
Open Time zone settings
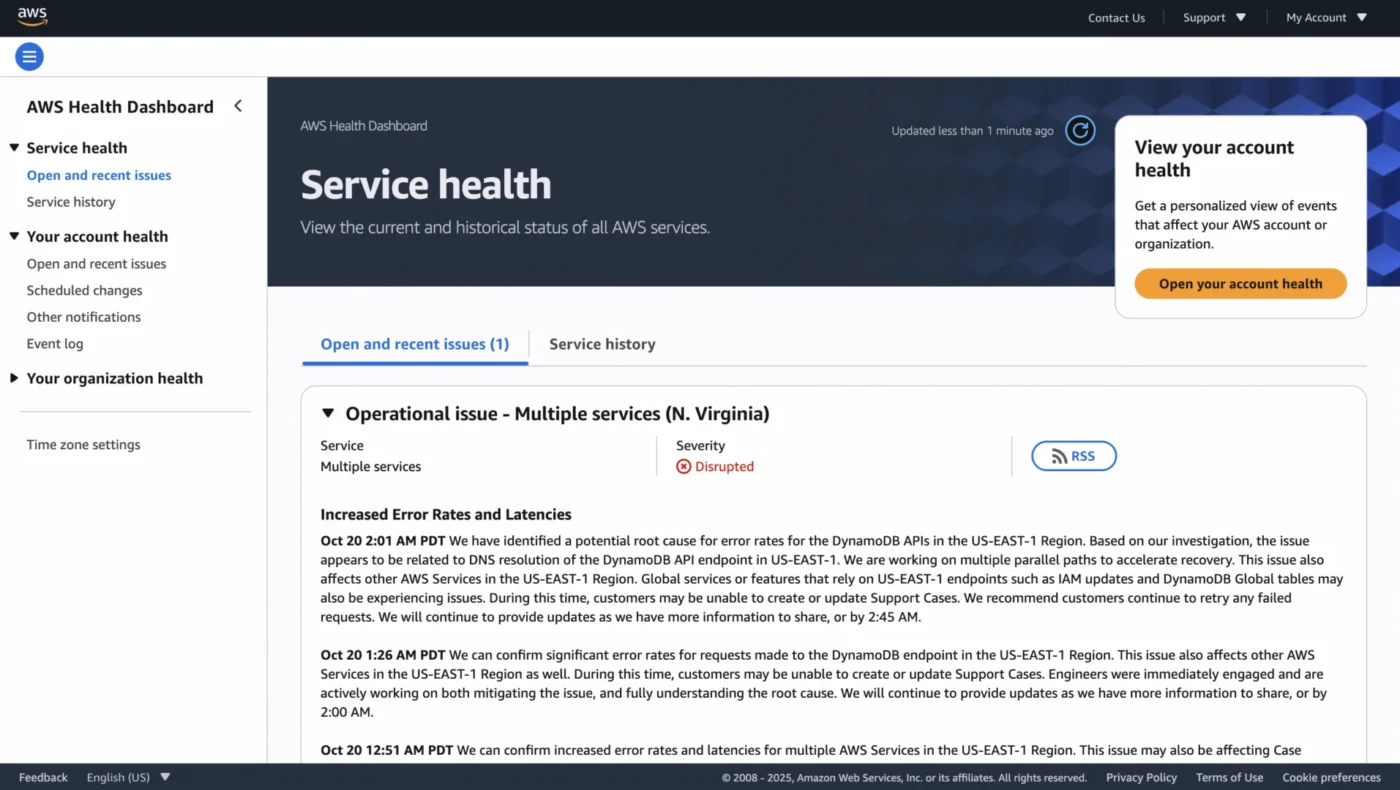pyautogui.click(x=84, y=445)
